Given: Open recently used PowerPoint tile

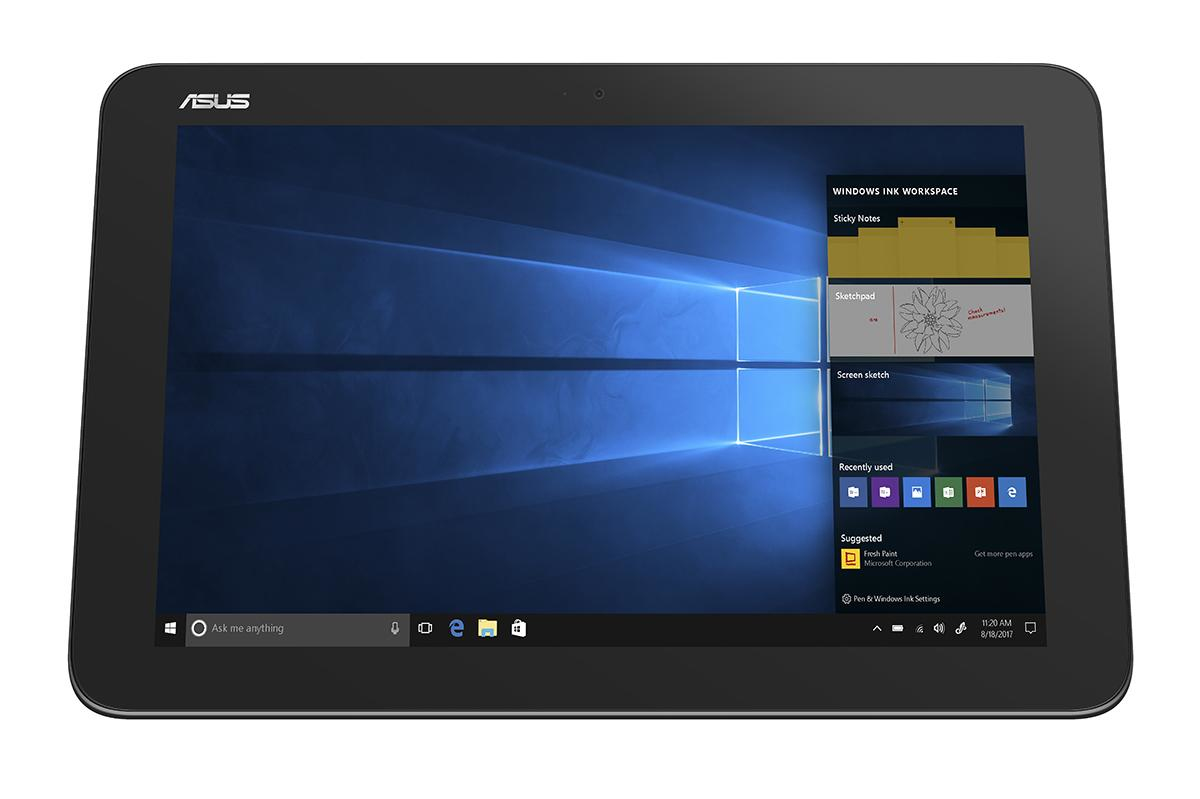Looking at the screenshot, I should point(981,491).
